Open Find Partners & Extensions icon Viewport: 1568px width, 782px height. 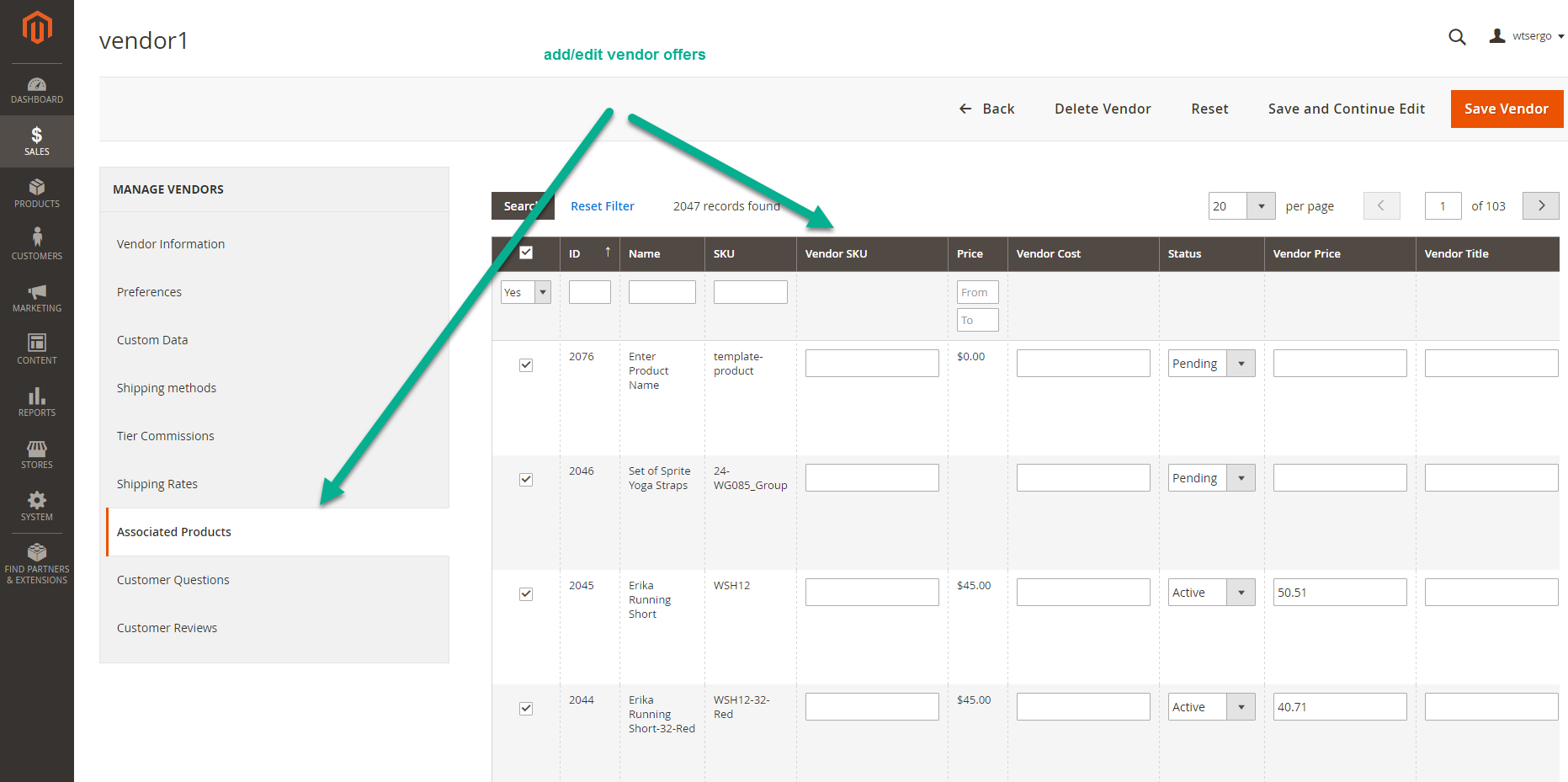[x=37, y=564]
